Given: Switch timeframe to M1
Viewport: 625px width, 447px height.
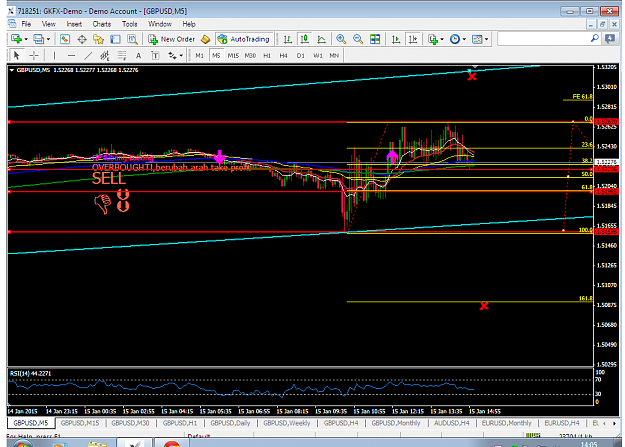Looking at the screenshot, I should click(x=200, y=55).
